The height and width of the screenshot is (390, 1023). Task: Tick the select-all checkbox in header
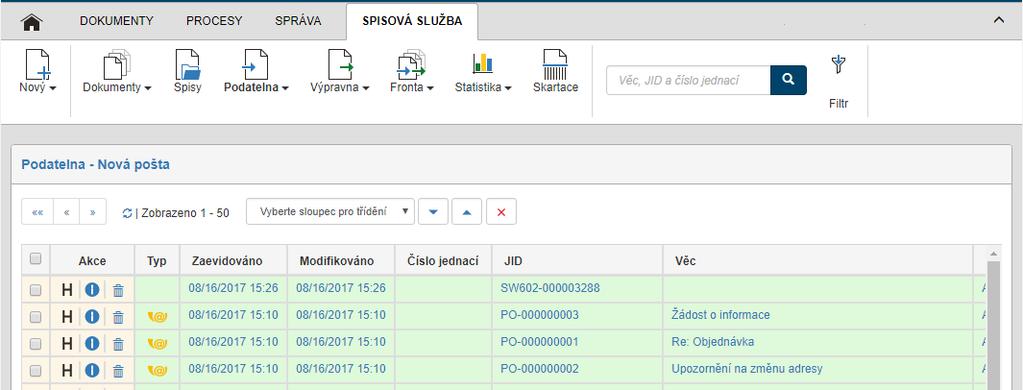35,259
